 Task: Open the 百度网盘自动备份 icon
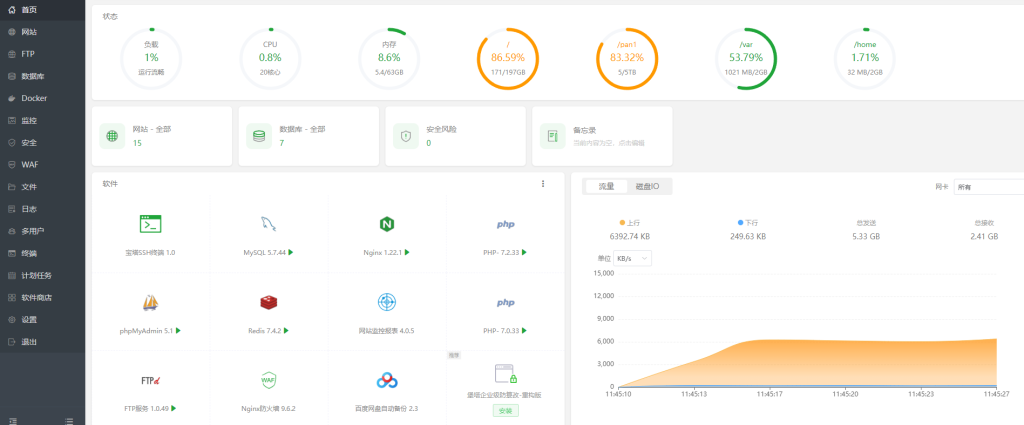point(387,380)
